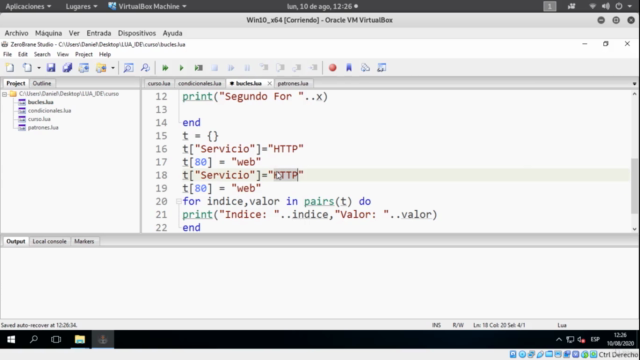Select curso.lua in project tree
Screen dimensions: 640x360
click(x=39, y=119)
